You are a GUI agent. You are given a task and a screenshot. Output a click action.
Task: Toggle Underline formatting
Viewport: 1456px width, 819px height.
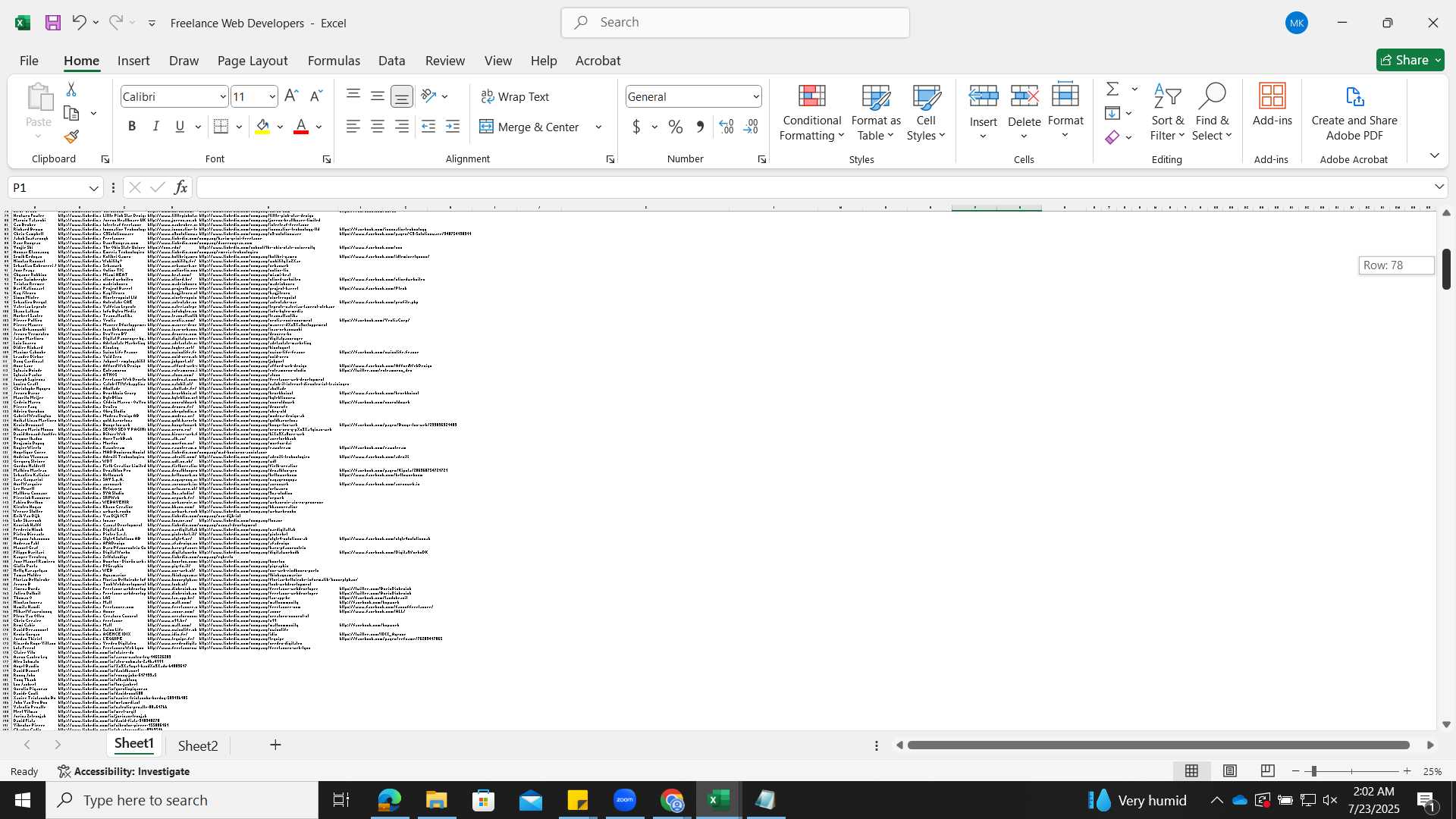point(180,127)
